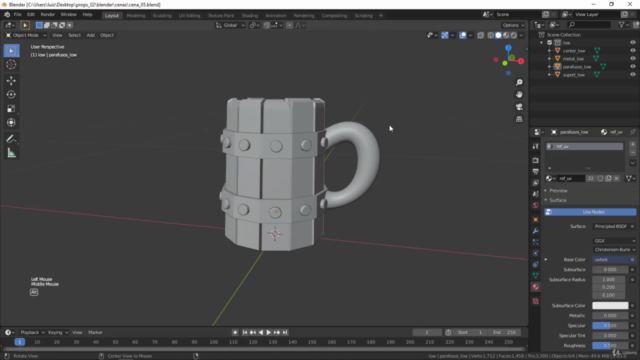Viewport: 640px width, 360px height.
Task: Open the Render properties tab
Action: (536, 160)
